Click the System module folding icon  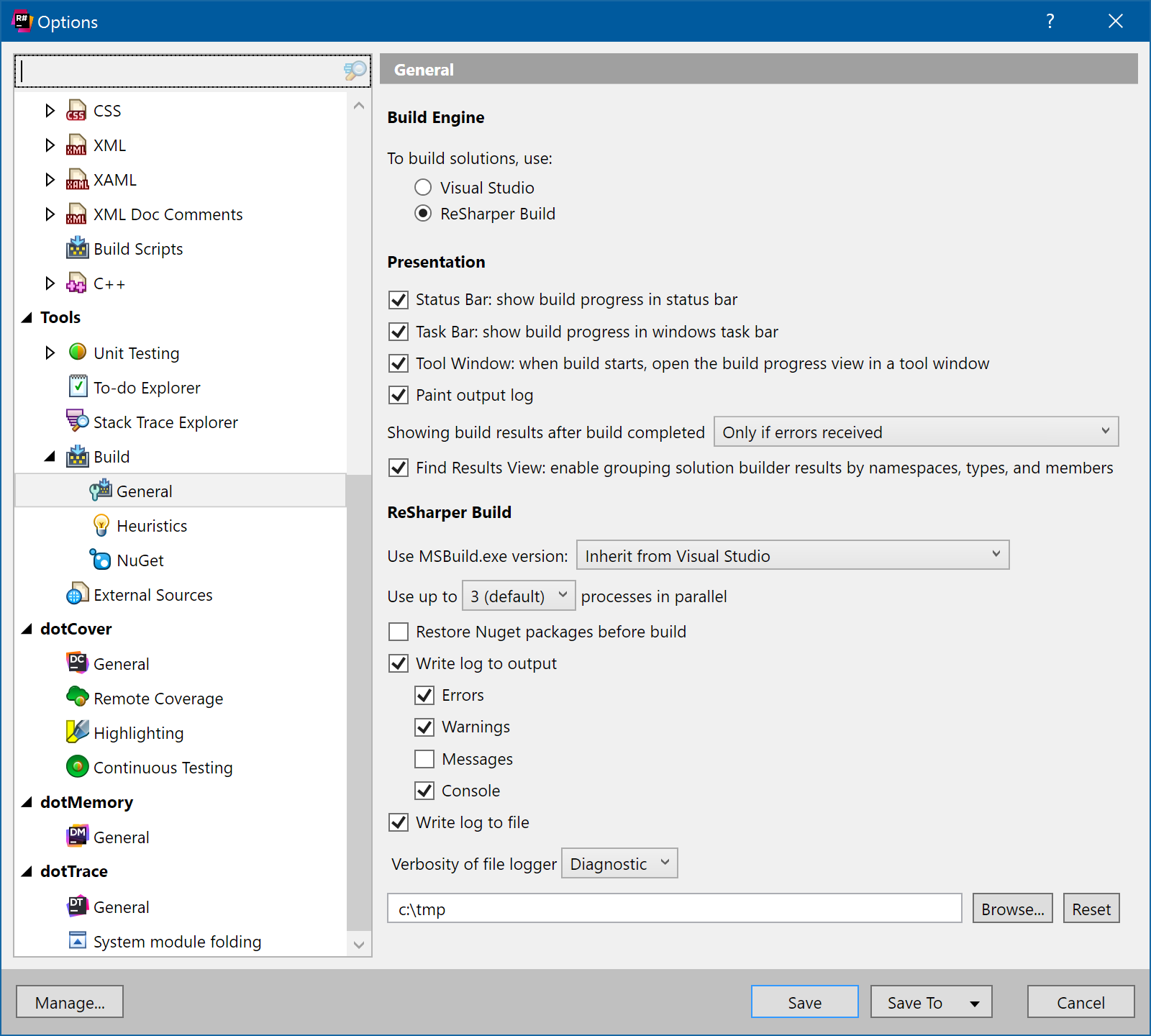(x=77, y=940)
